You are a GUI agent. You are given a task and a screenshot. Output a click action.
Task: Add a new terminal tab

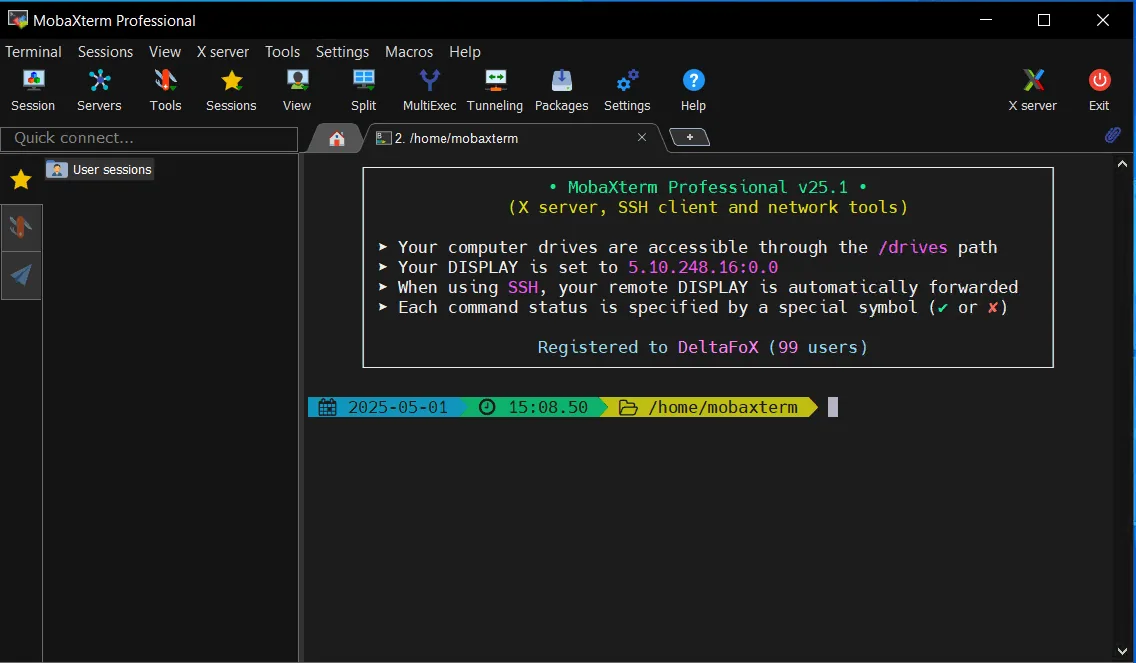[690, 137]
